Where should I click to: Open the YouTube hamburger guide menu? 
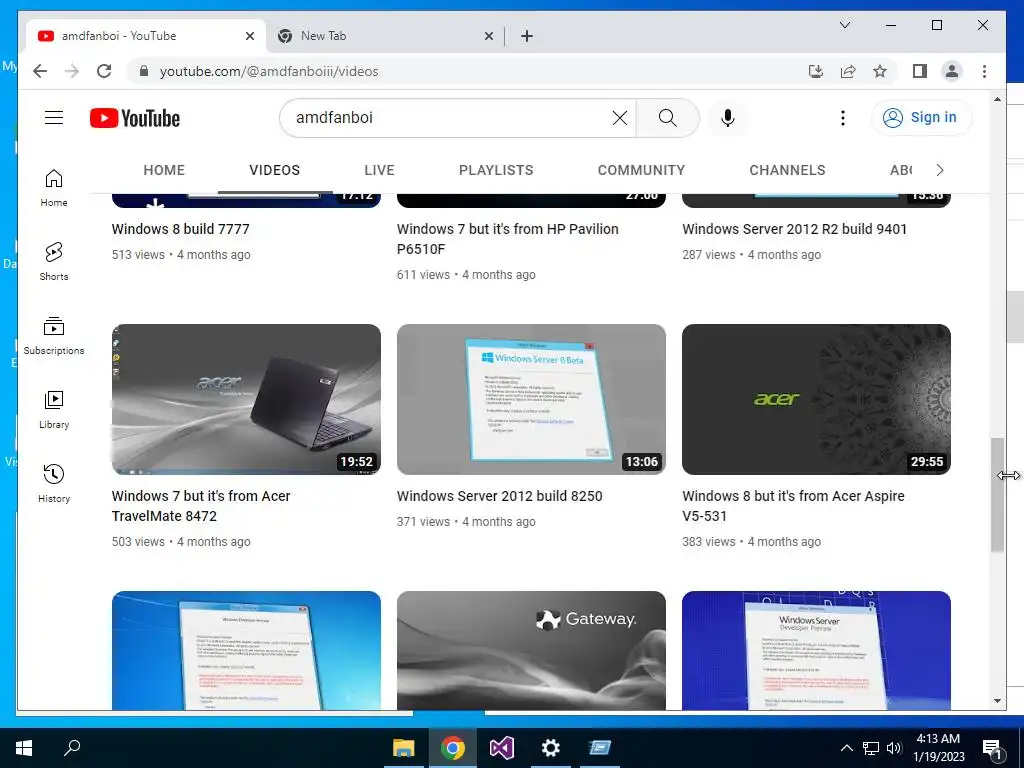coord(54,118)
